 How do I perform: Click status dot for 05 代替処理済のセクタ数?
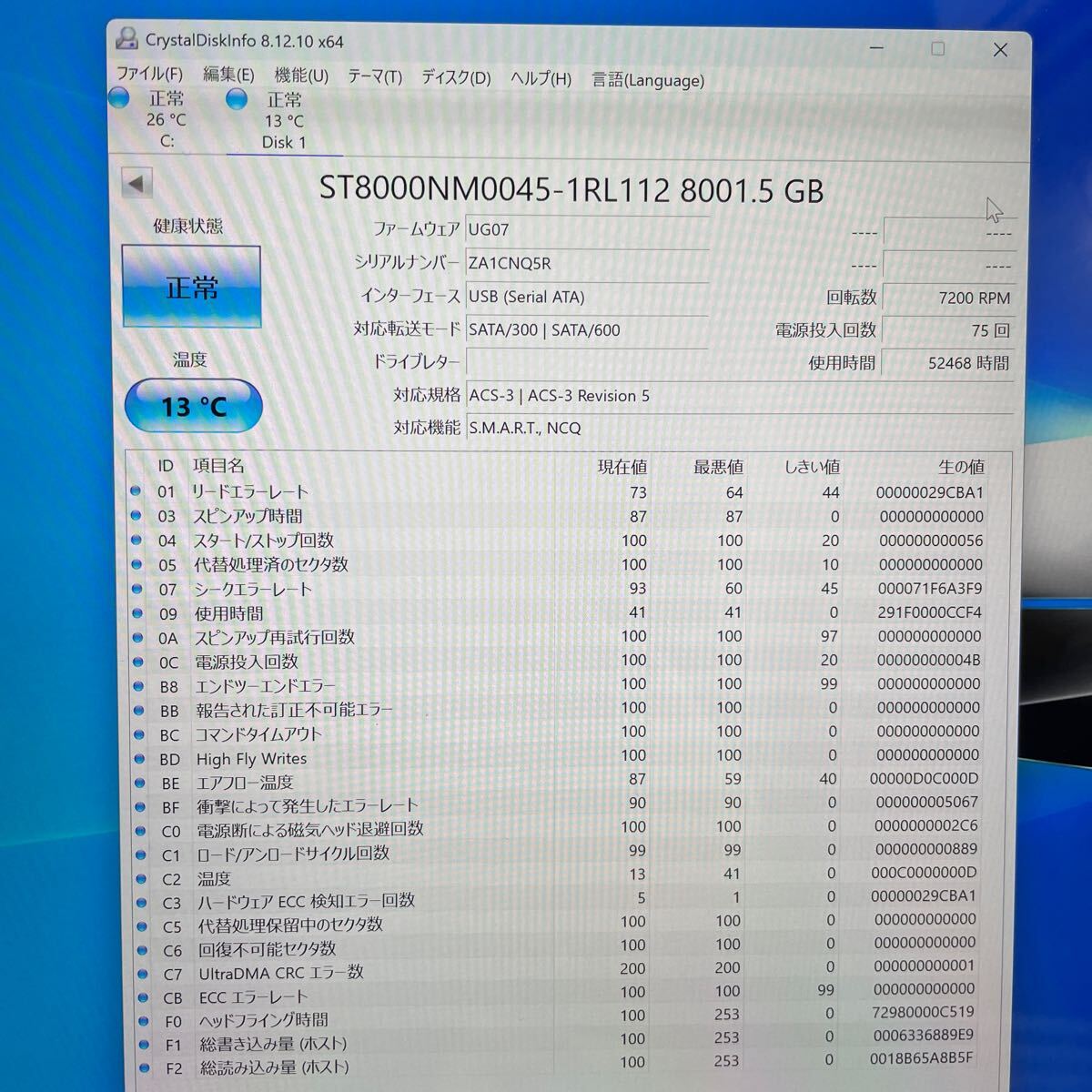pyautogui.click(x=137, y=564)
